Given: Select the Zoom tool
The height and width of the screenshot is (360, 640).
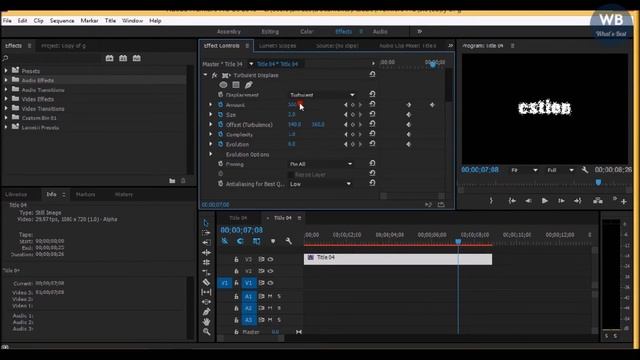Looking at the screenshot, I should pos(207,332).
